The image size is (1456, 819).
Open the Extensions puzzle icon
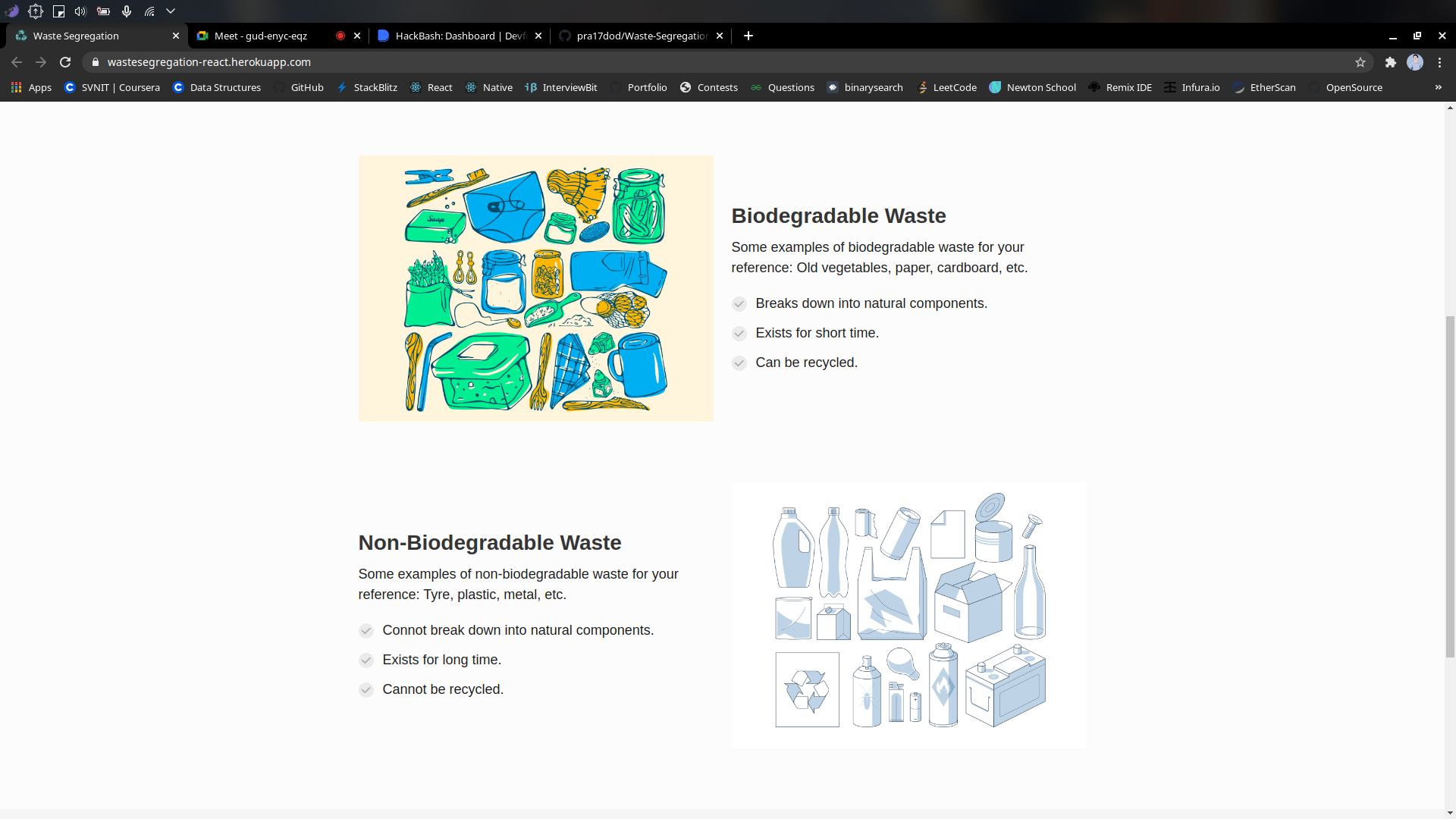pyautogui.click(x=1390, y=62)
